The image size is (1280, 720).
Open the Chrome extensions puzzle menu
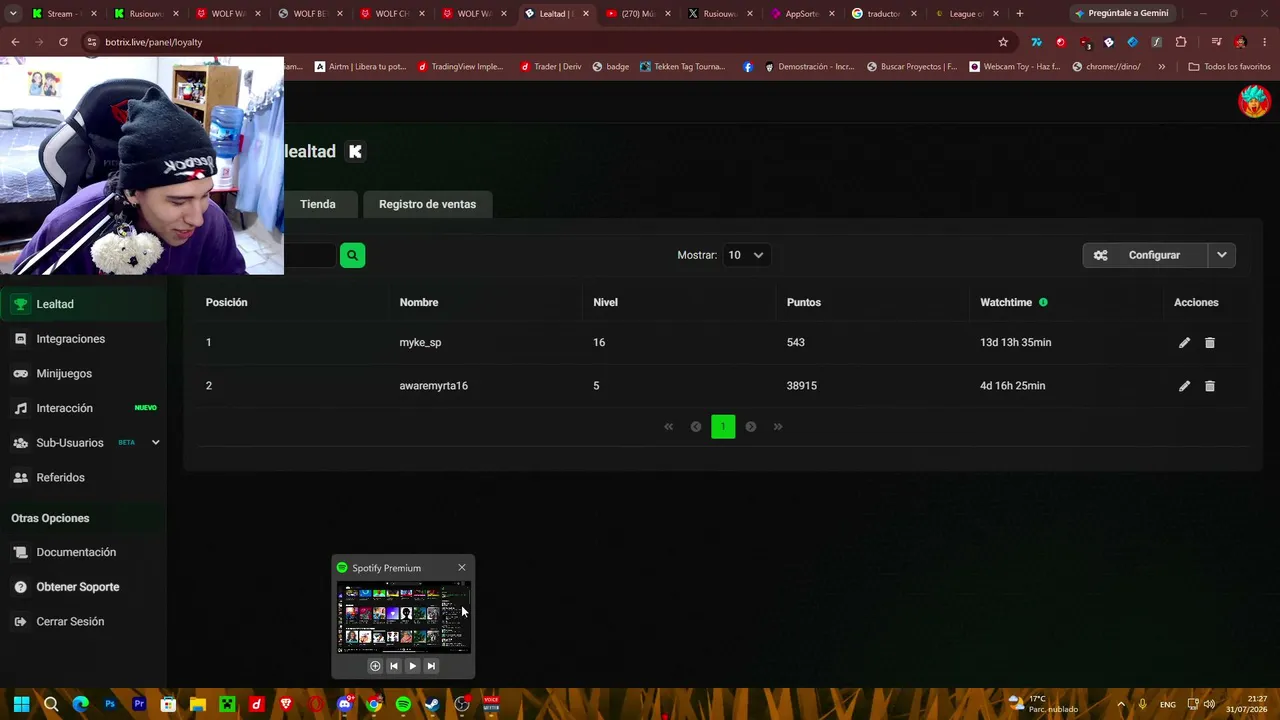tap(1181, 42)
